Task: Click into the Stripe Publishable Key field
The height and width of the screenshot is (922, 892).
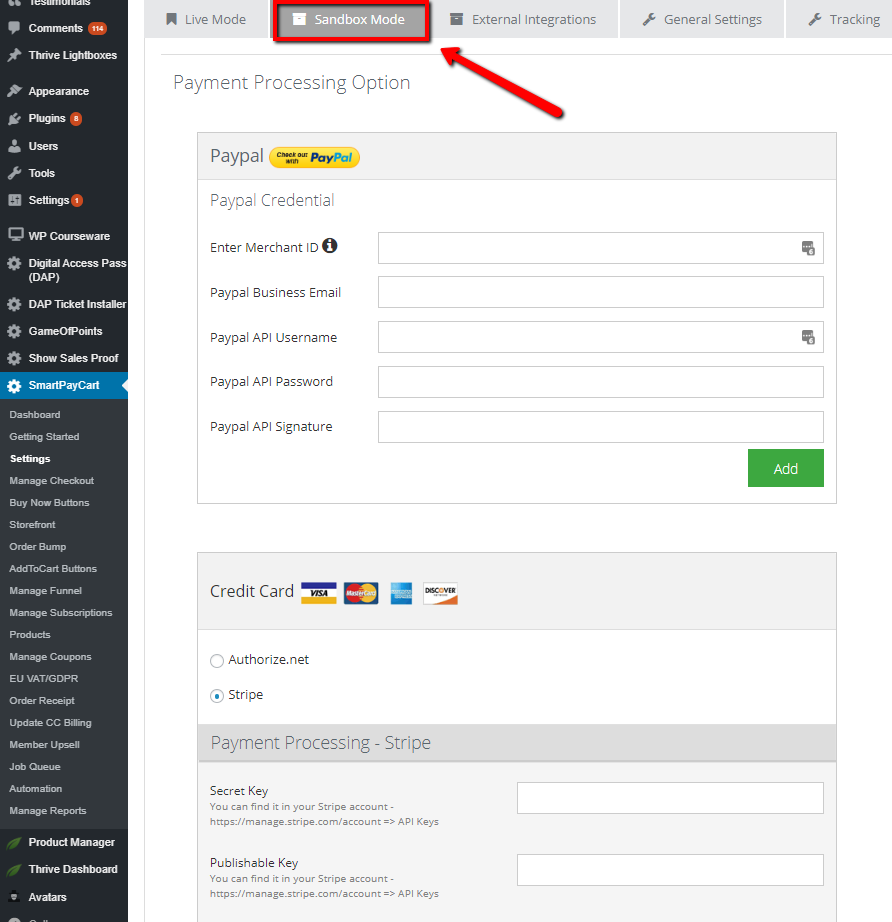Action: (670, 870)
